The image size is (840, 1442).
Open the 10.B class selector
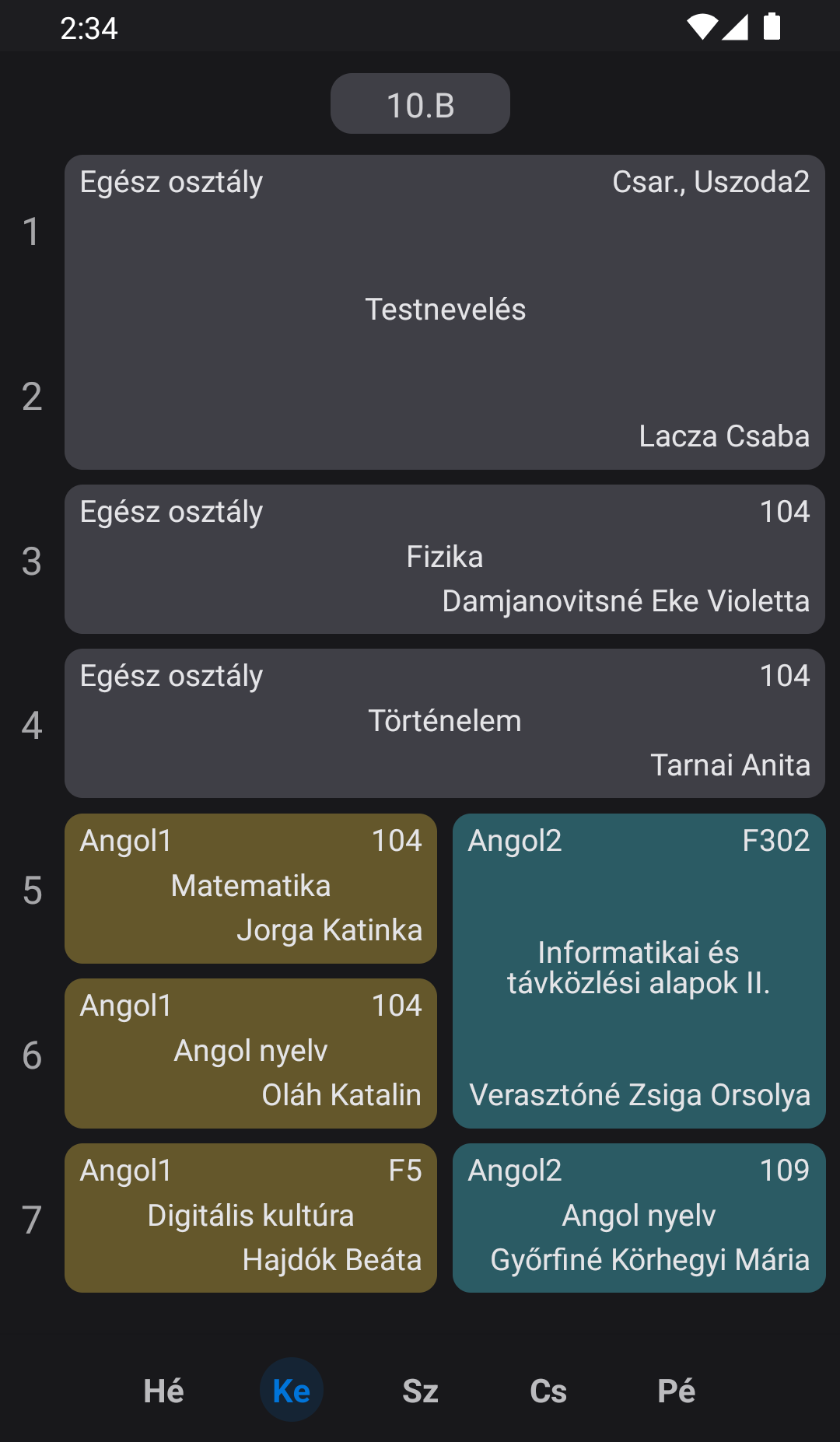point(420,104)
